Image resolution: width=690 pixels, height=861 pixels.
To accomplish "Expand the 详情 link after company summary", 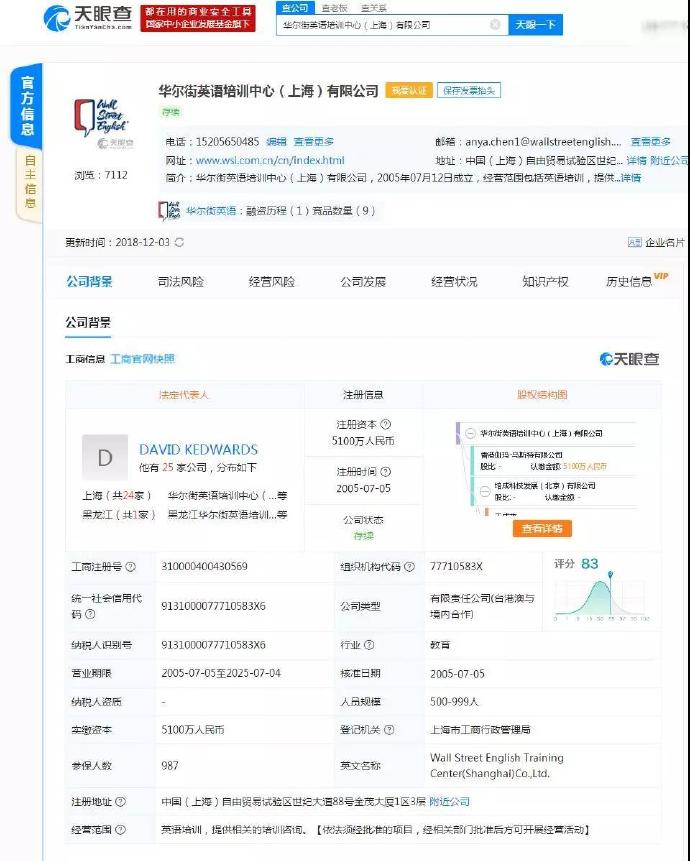I will [631, 178].
